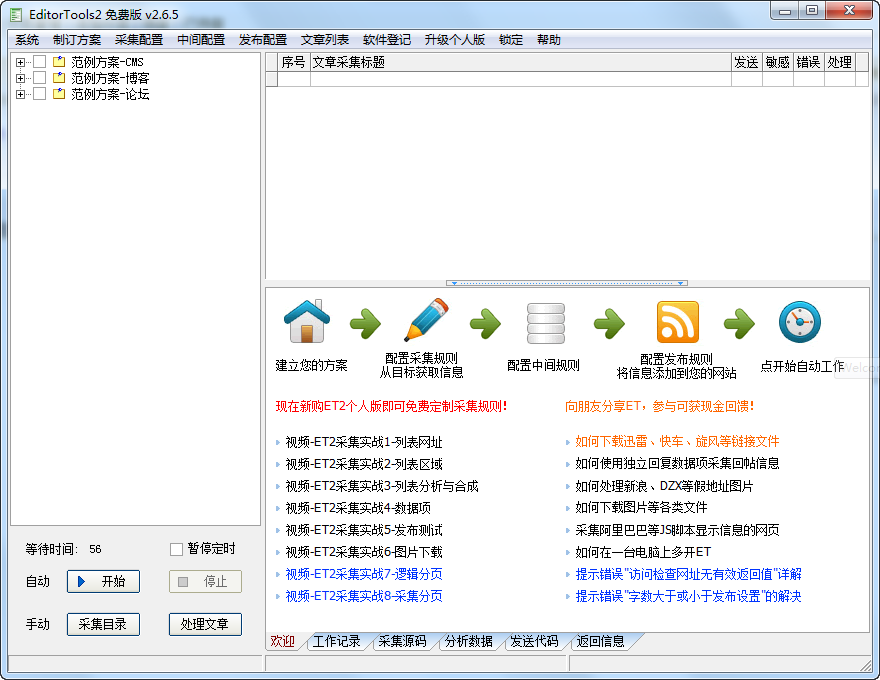This screenshot has height=680, width=880.
Task: Check the 范例方案-论坛 checkbox
Action: tap(39, 94)
